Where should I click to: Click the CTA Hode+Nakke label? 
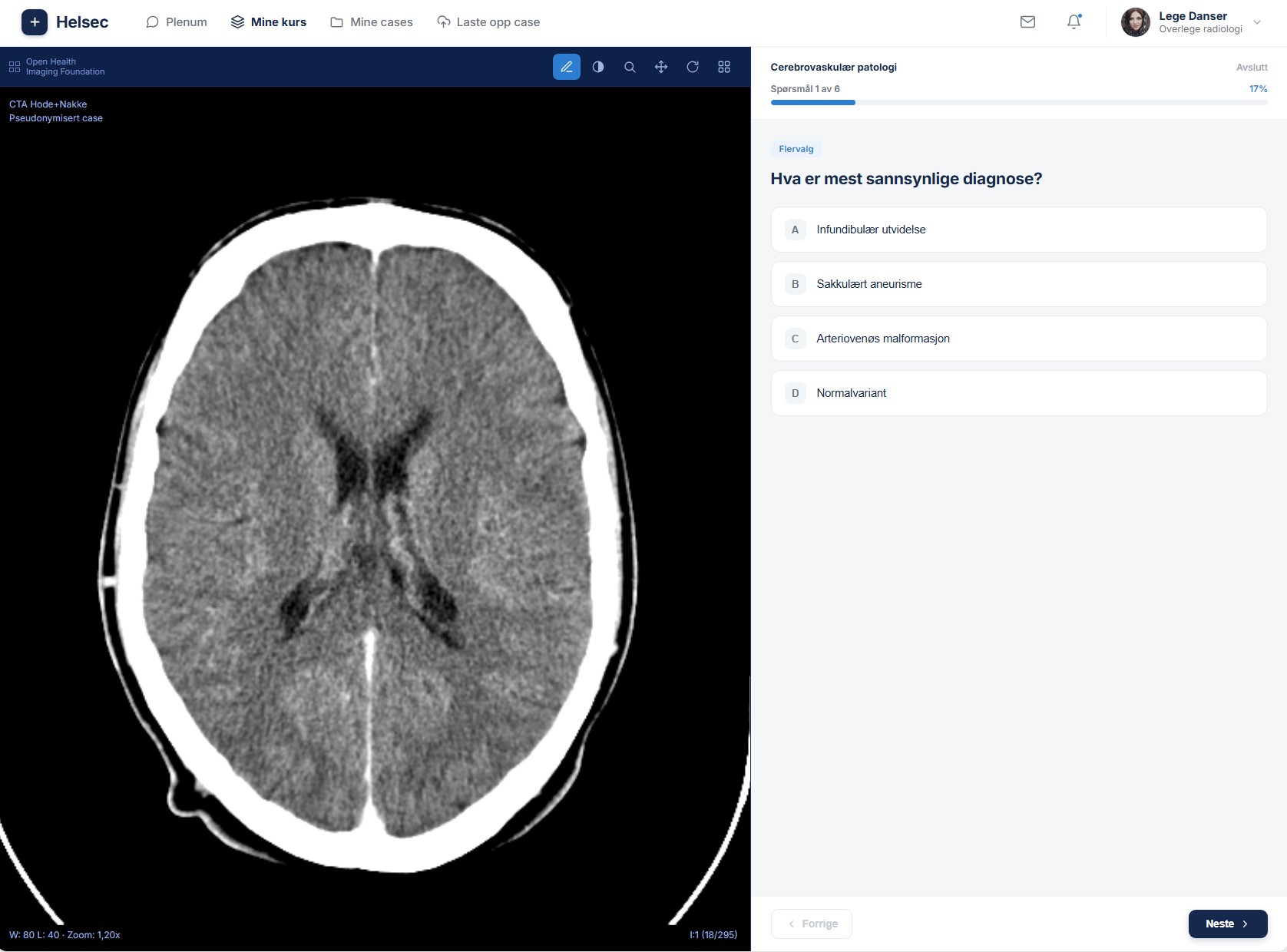click(x=48, y=104)
